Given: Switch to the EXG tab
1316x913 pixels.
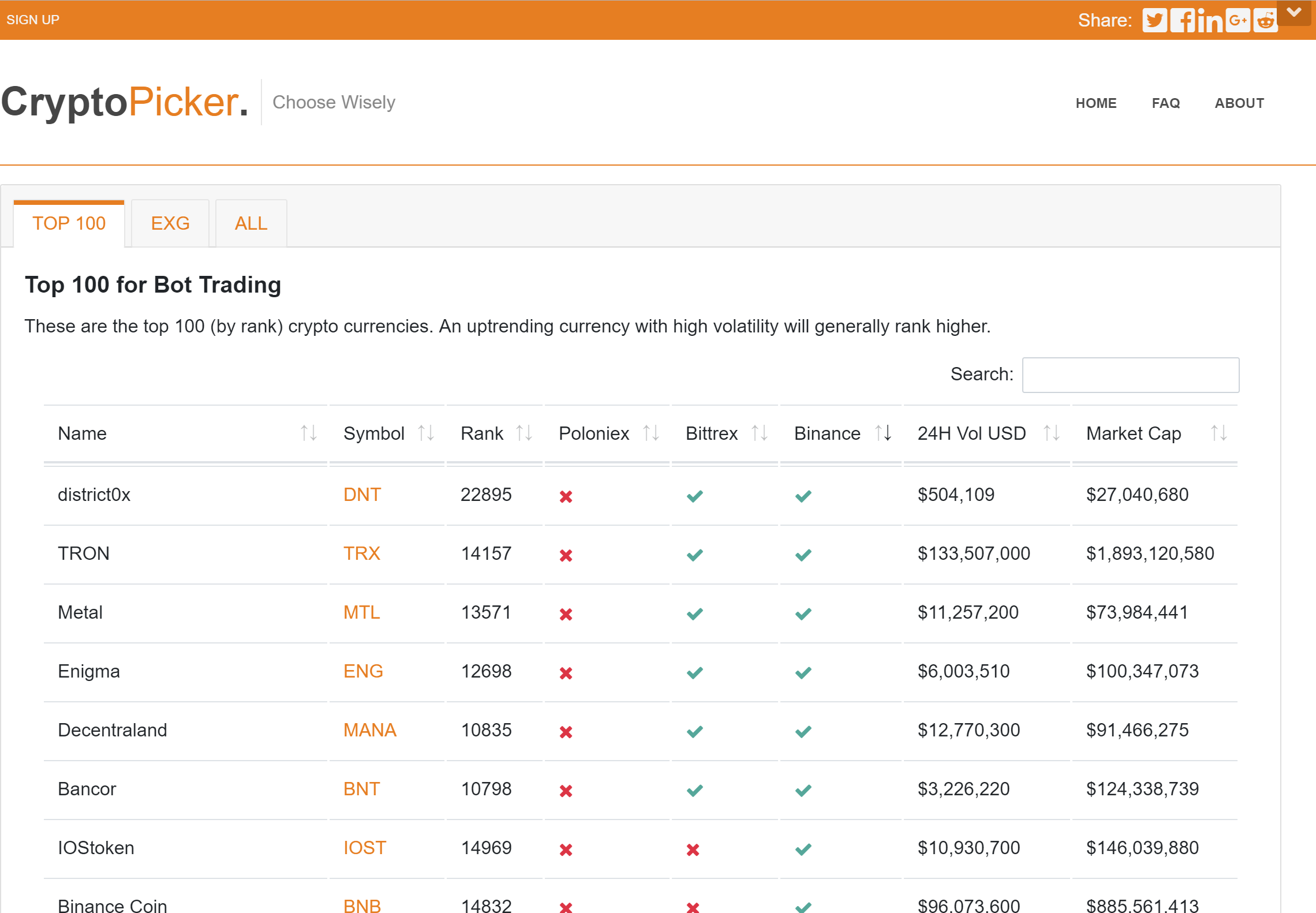Looking at the screenshot, I should [x=170, y=223].
